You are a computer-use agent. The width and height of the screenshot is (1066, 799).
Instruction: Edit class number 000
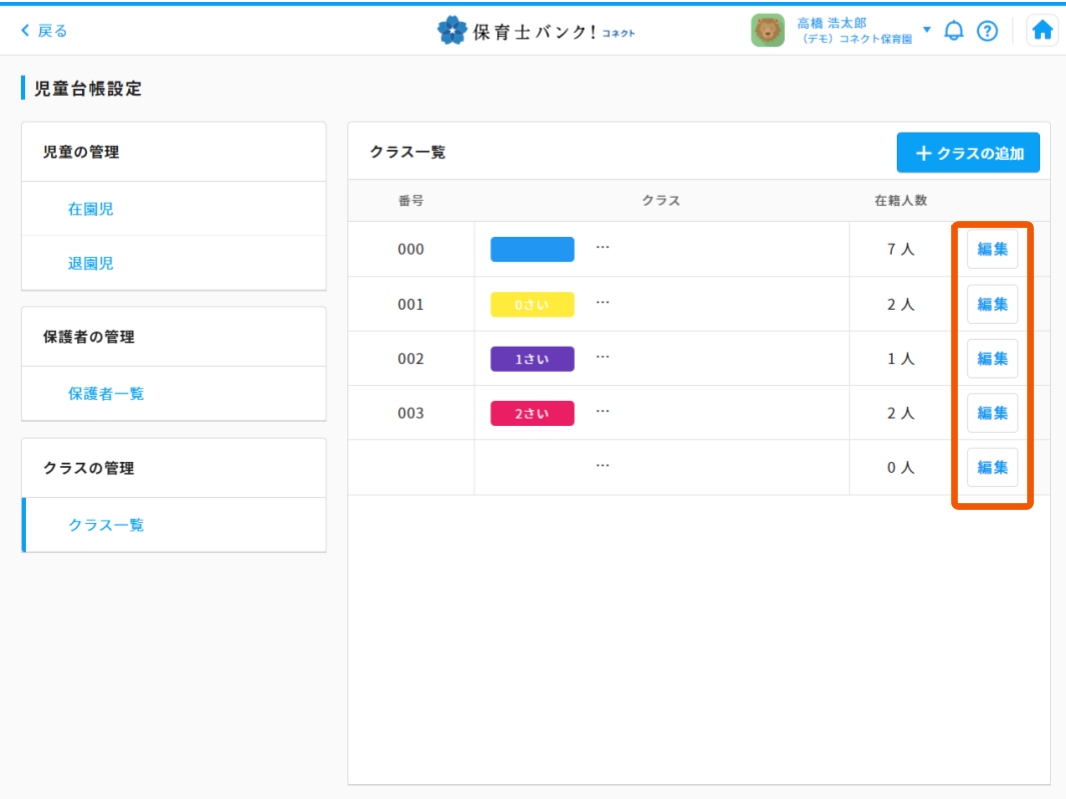[992, 249]
